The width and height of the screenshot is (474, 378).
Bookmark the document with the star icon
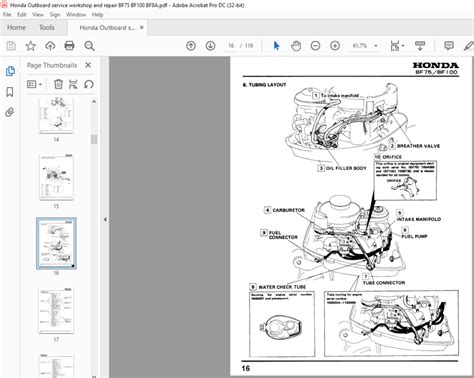click(31, 46)
